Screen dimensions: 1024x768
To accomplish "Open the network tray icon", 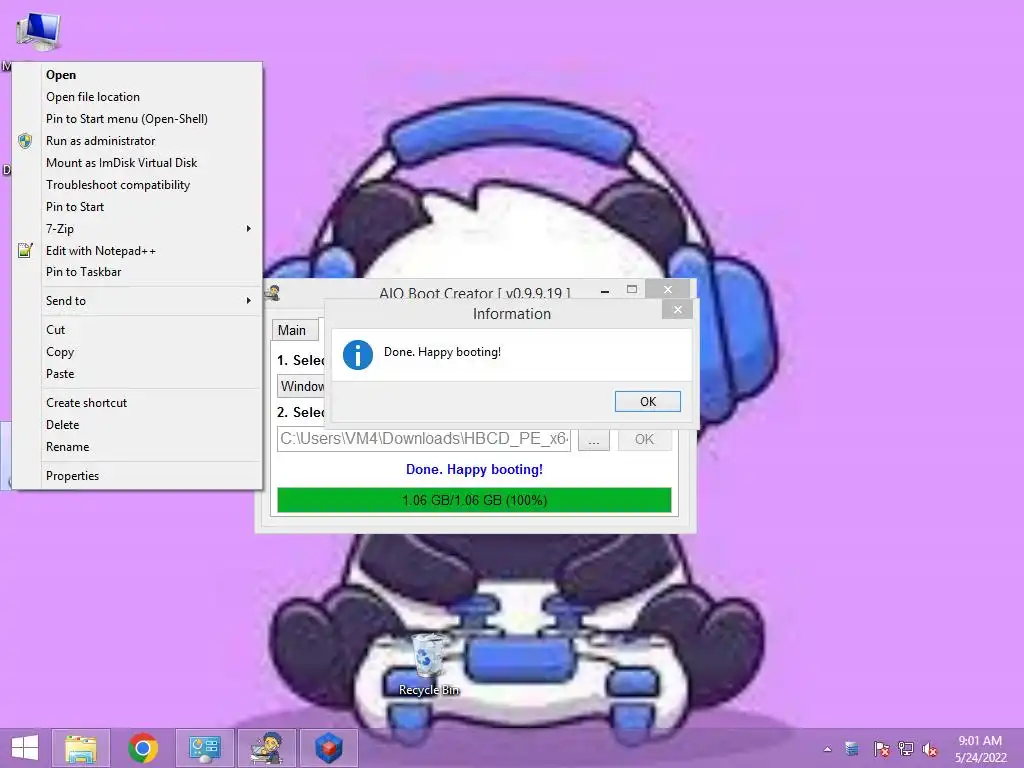I will (906, 749).
